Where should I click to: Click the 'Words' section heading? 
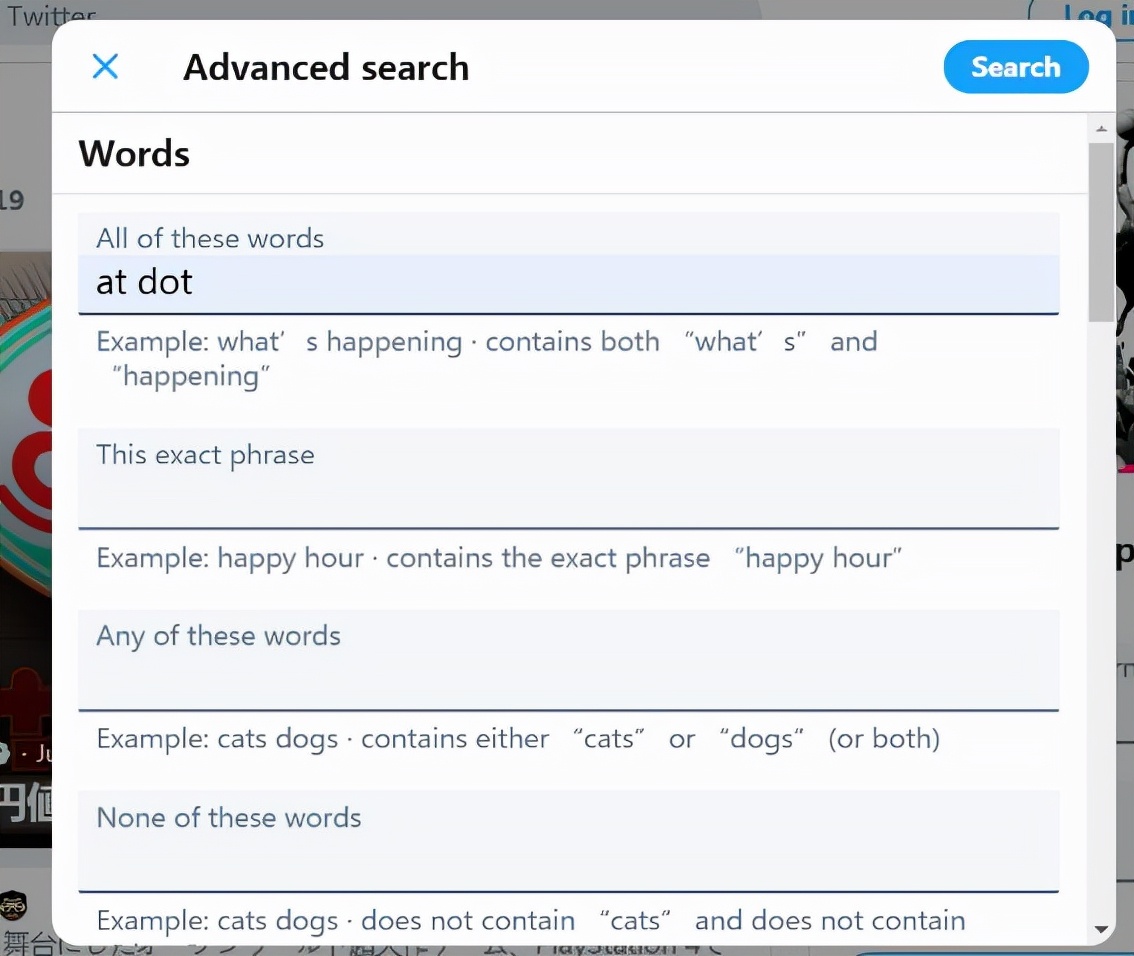(x=134, y=154)
